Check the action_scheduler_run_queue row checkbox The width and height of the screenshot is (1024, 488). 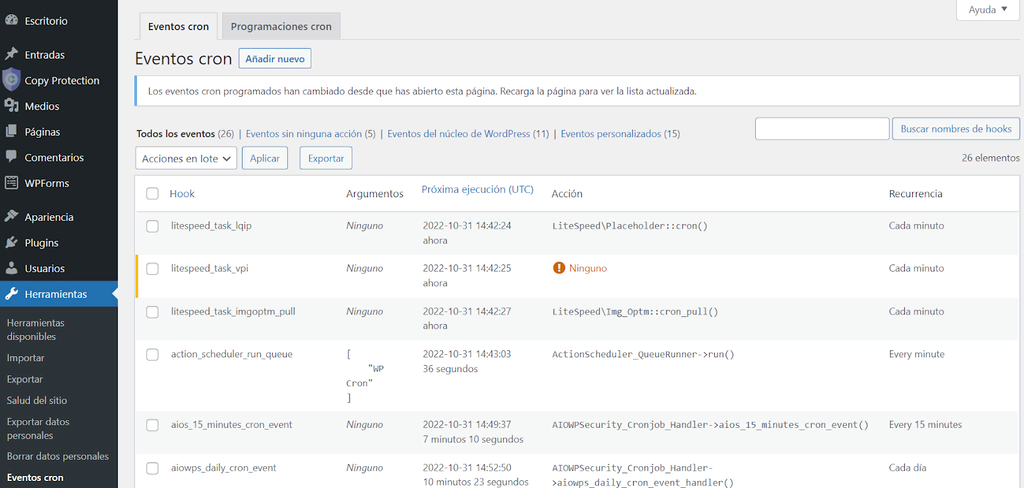click(153, 354)
